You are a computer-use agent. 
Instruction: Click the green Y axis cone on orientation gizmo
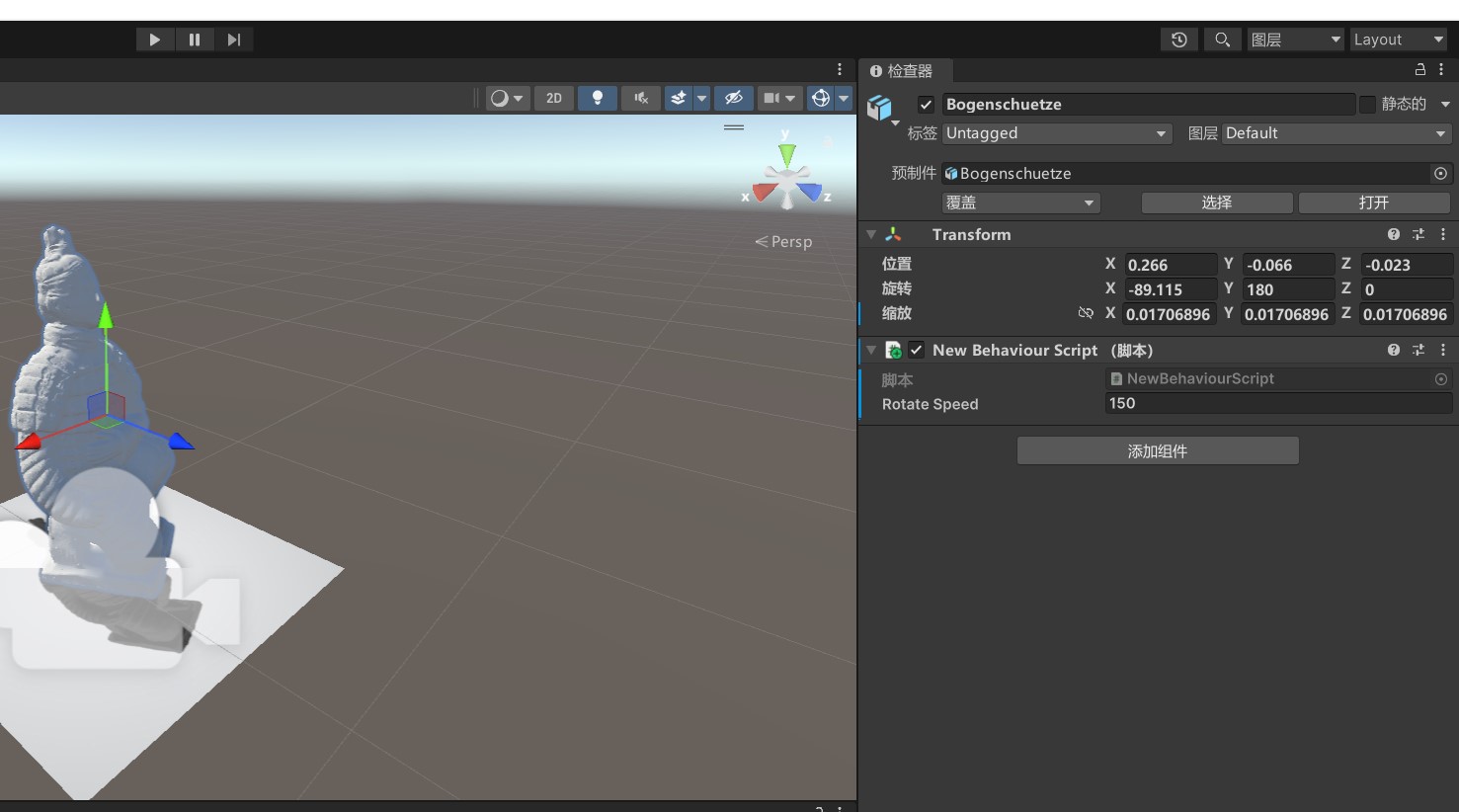786,155
